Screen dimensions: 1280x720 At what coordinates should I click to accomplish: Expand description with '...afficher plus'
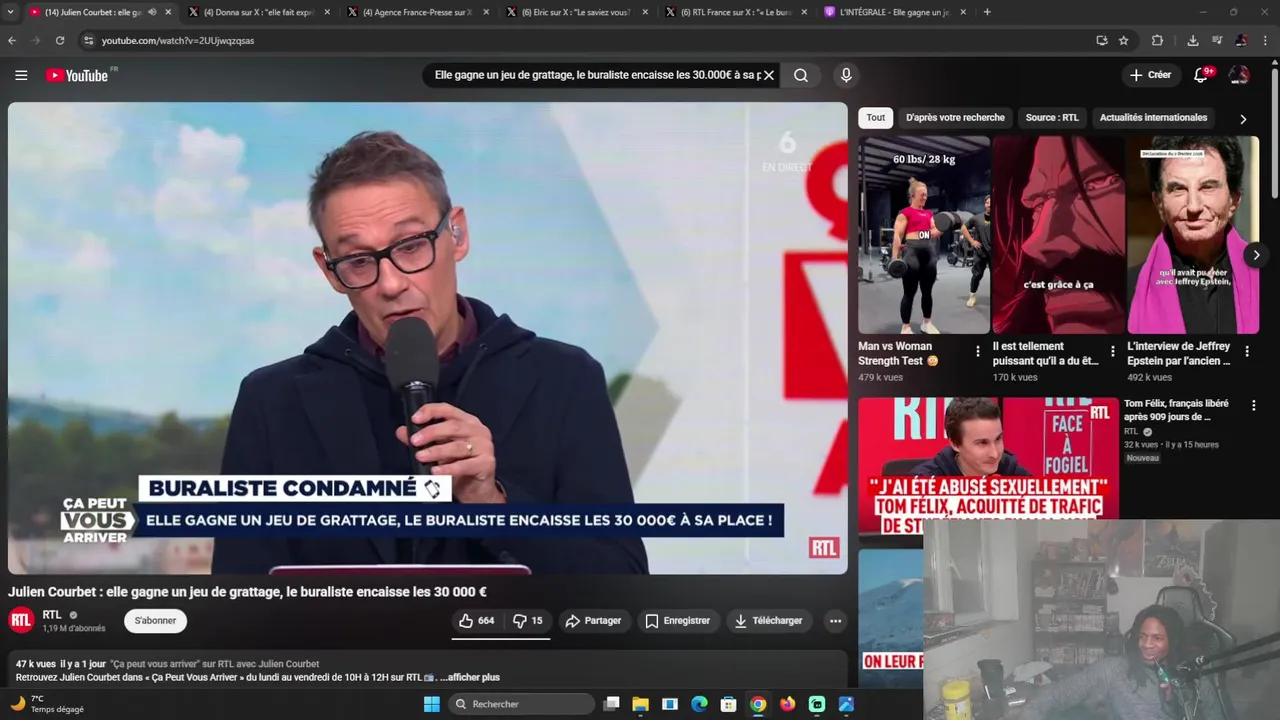tap(470, 677)
